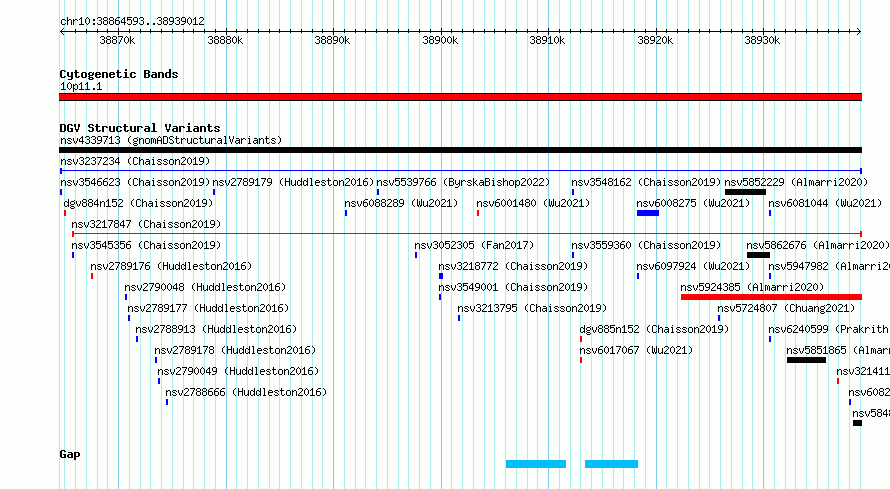Select the Cytogenetic Bands track title

[x=119, y=74]
